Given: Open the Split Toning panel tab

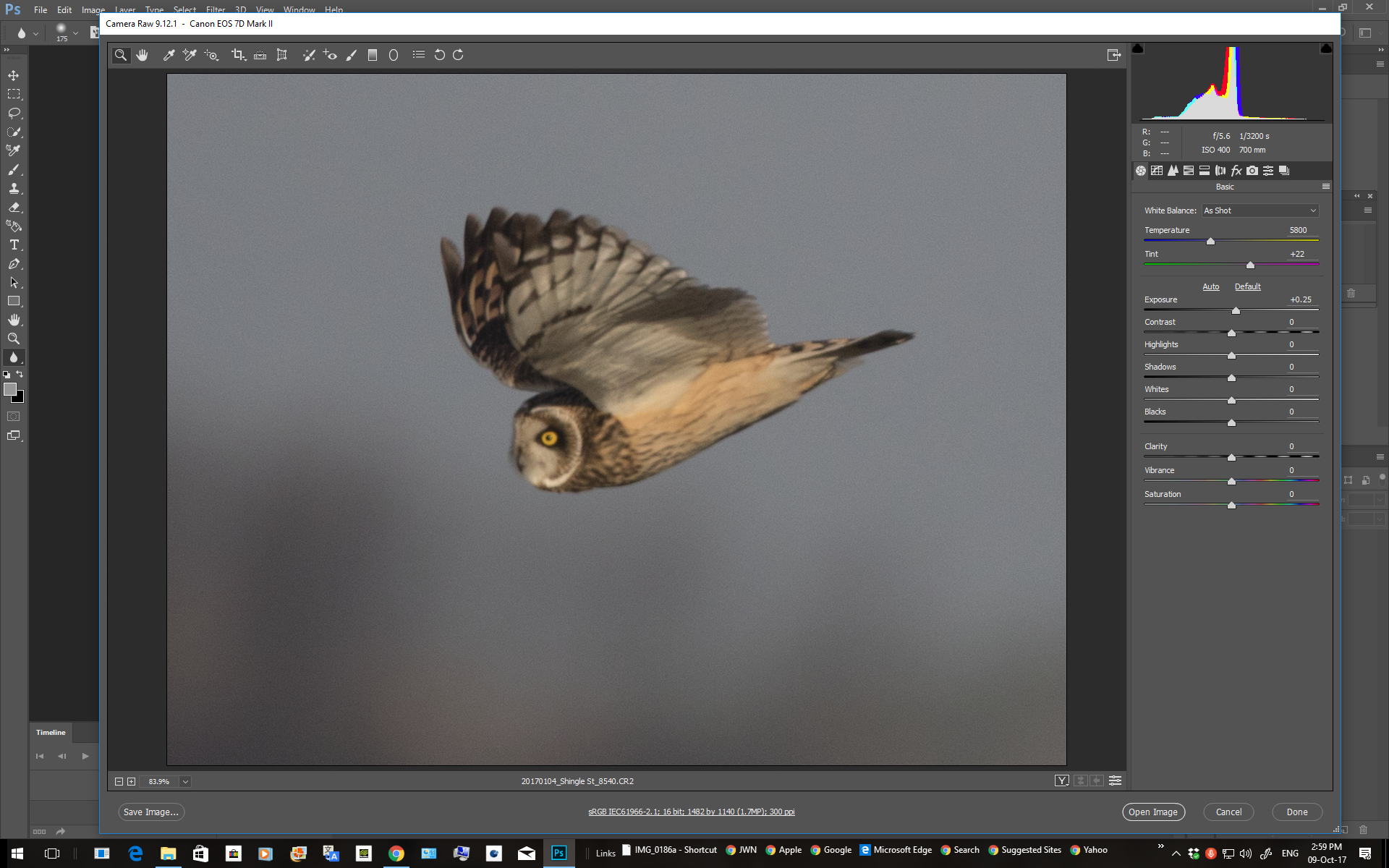Looking at the screenshot, I should pyautogui.click(x=1205, y=171).
